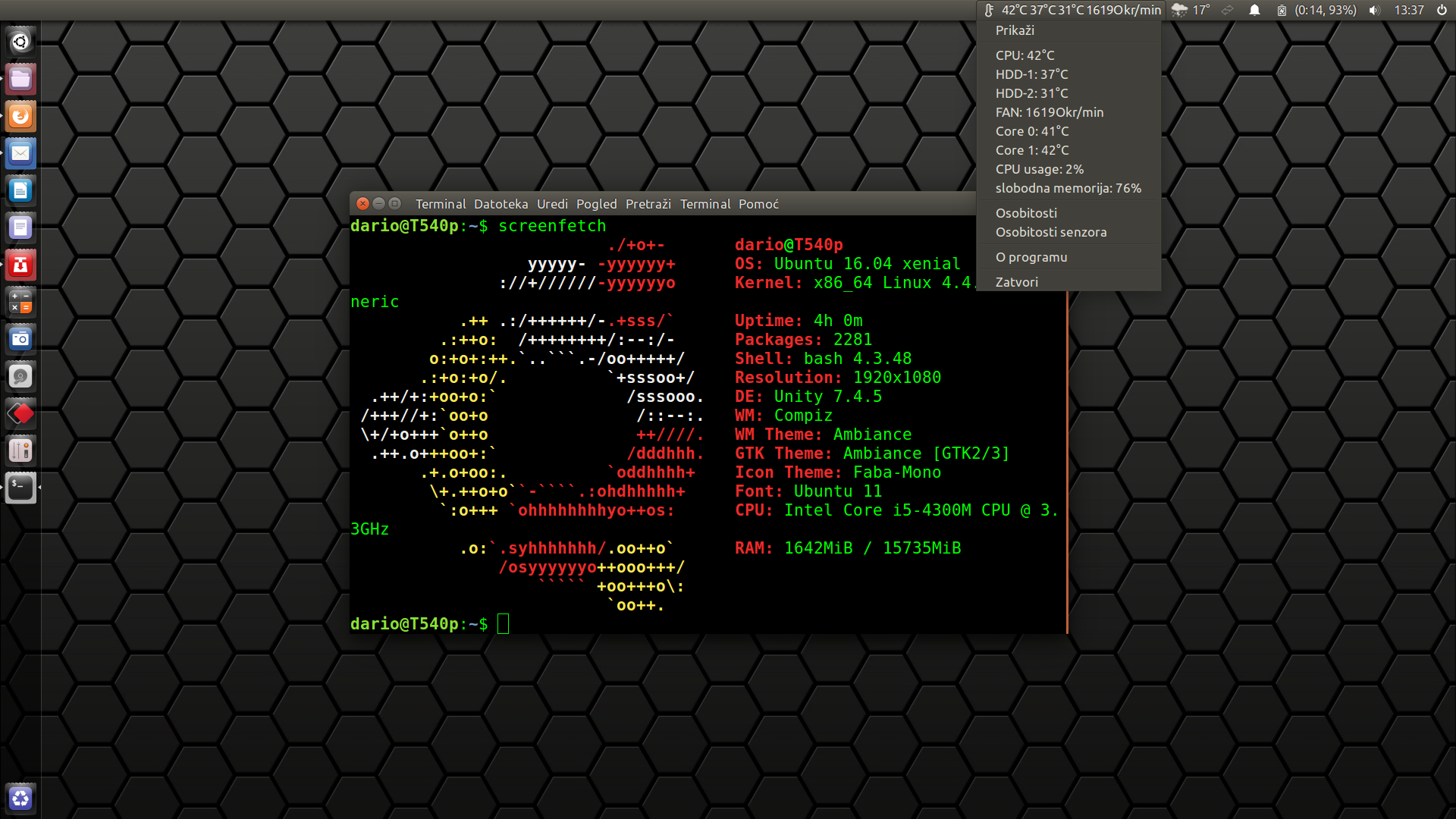This screenshot has width=1456, height=819.
Task: Click the terminal cursor at the prompt
Action: [x=504, y=624]
